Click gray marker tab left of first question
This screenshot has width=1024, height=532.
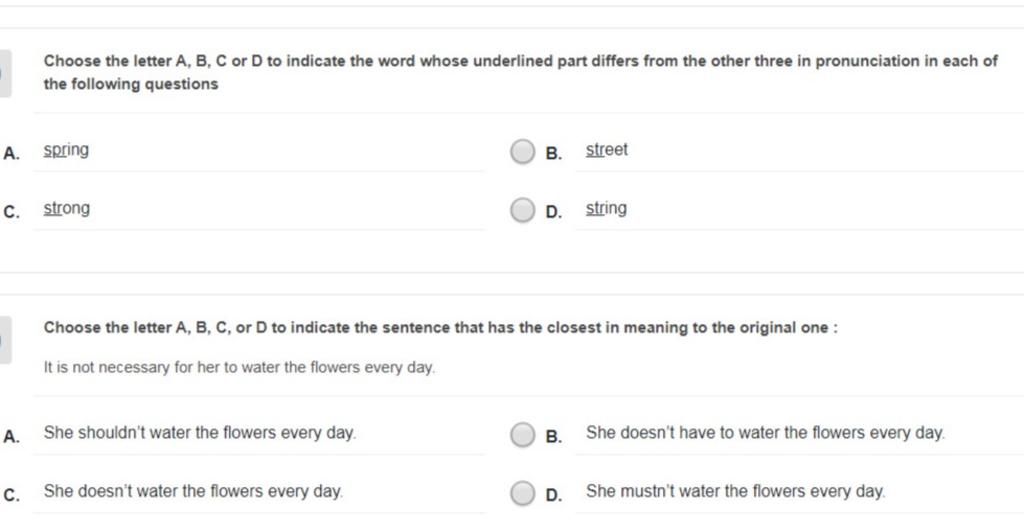coord(5,73)
